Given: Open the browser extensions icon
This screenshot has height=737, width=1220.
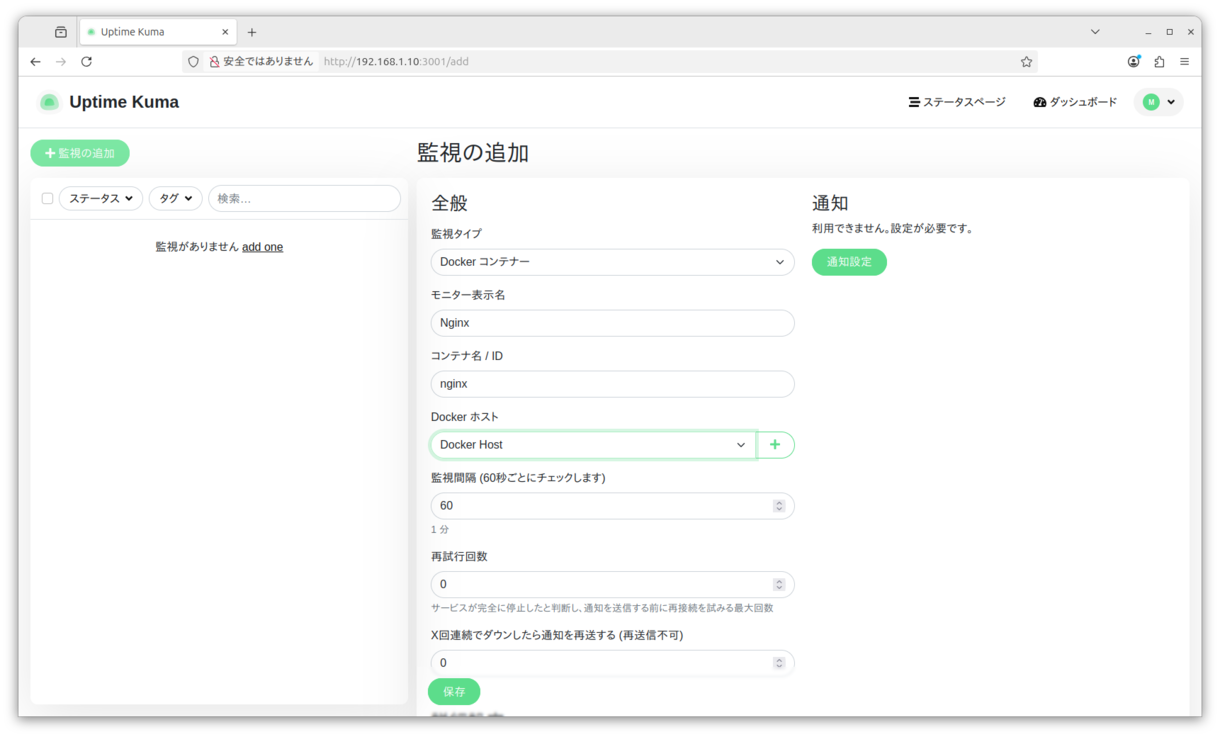Looking at the screenshot, I should tap(1159, 62).
